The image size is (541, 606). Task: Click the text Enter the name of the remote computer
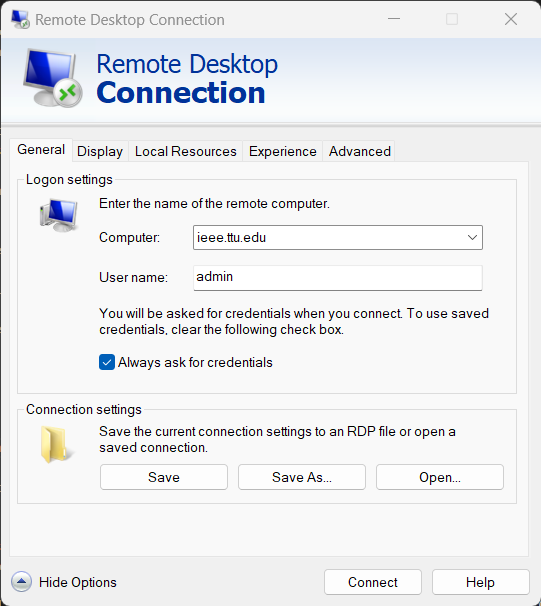pos(214,203)
